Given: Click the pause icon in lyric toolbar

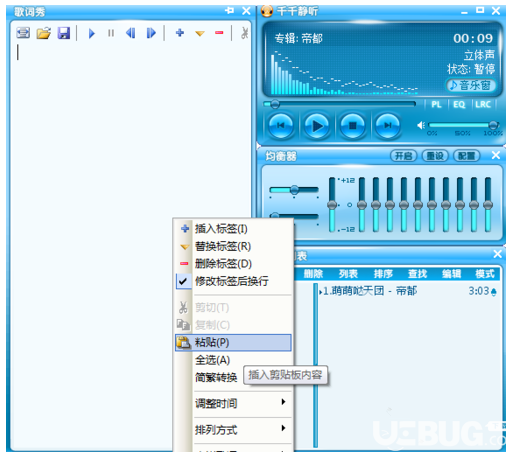Looking at the screenshot, I should (x=111, y=33).
